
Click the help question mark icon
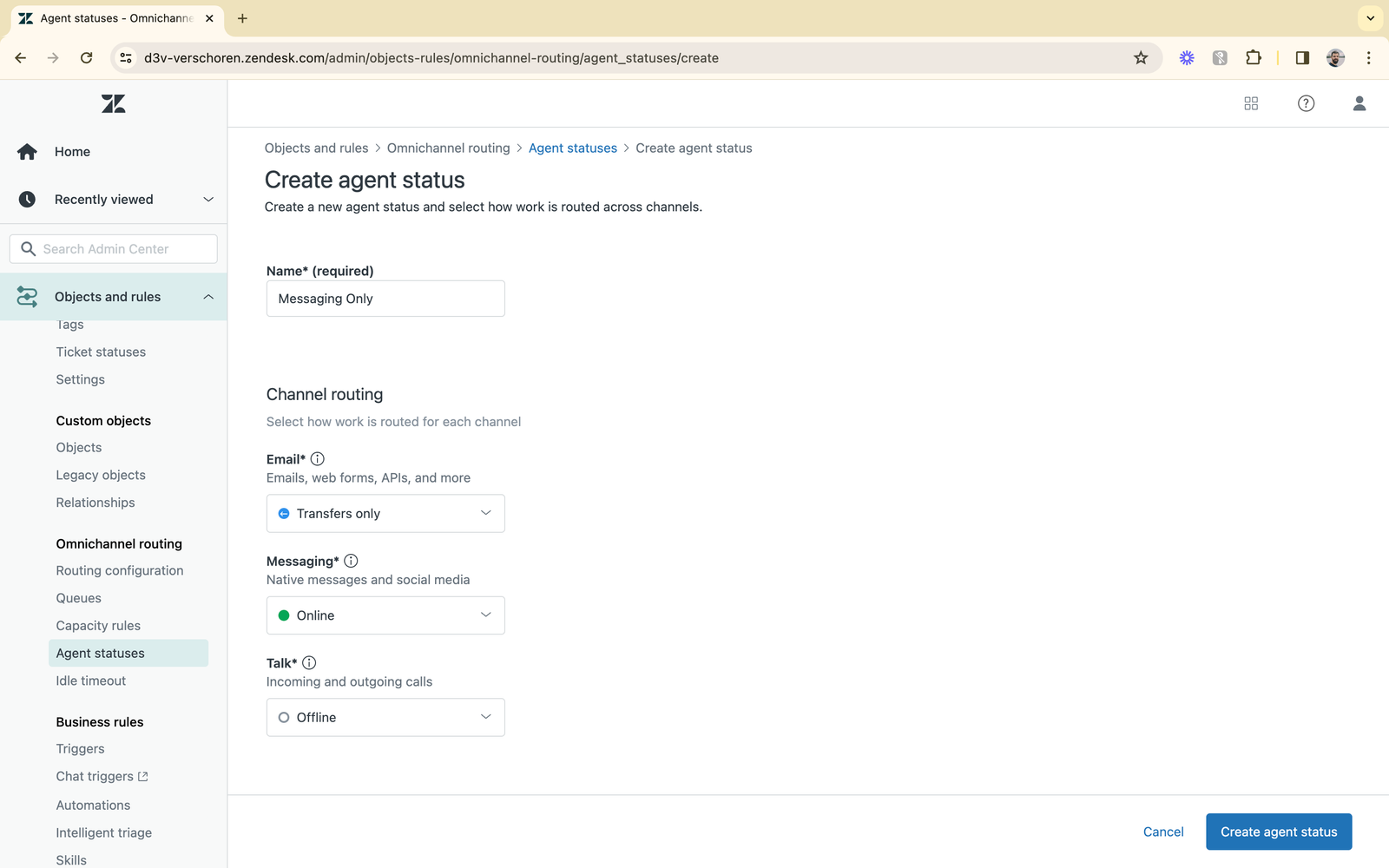pos(1306,103)
